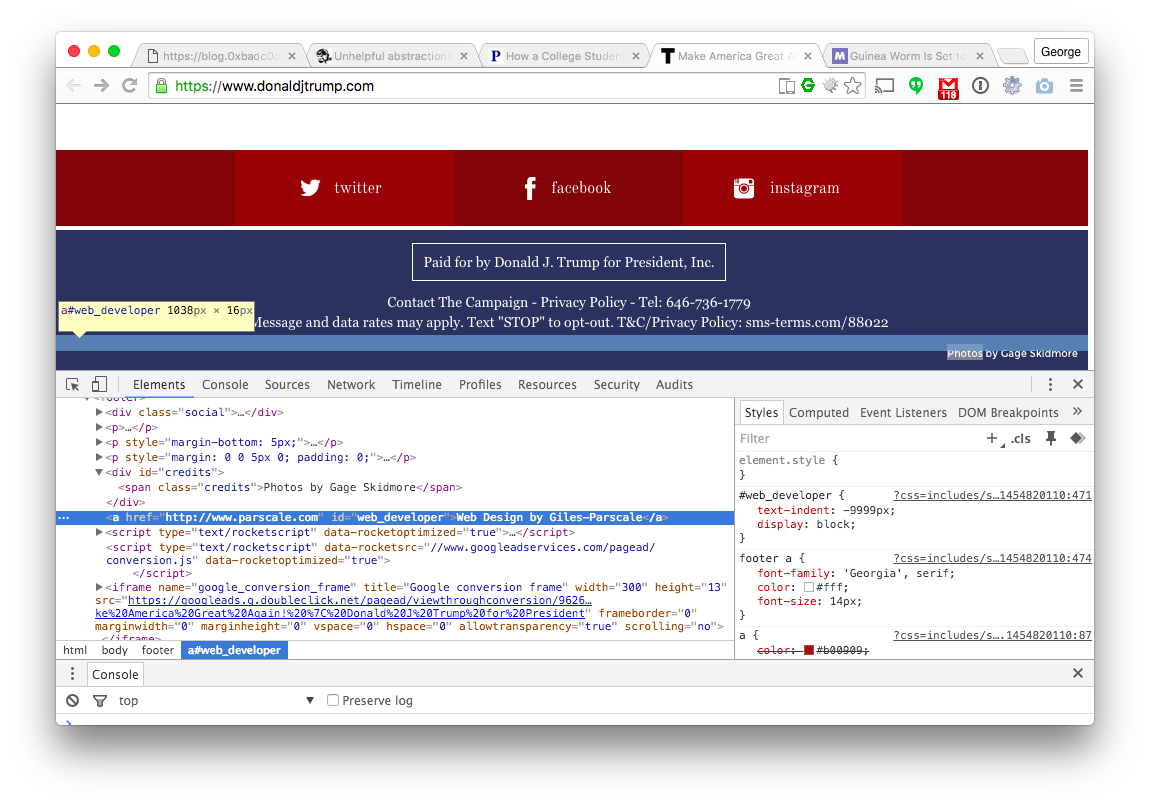
Task: Expand the div class social node
Action: click(99, 412)
